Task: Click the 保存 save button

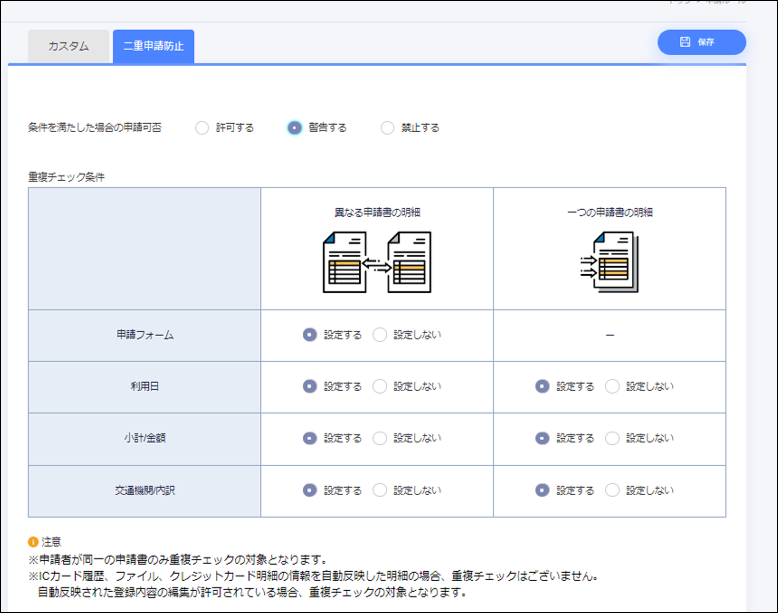Action: click(701, 42)
